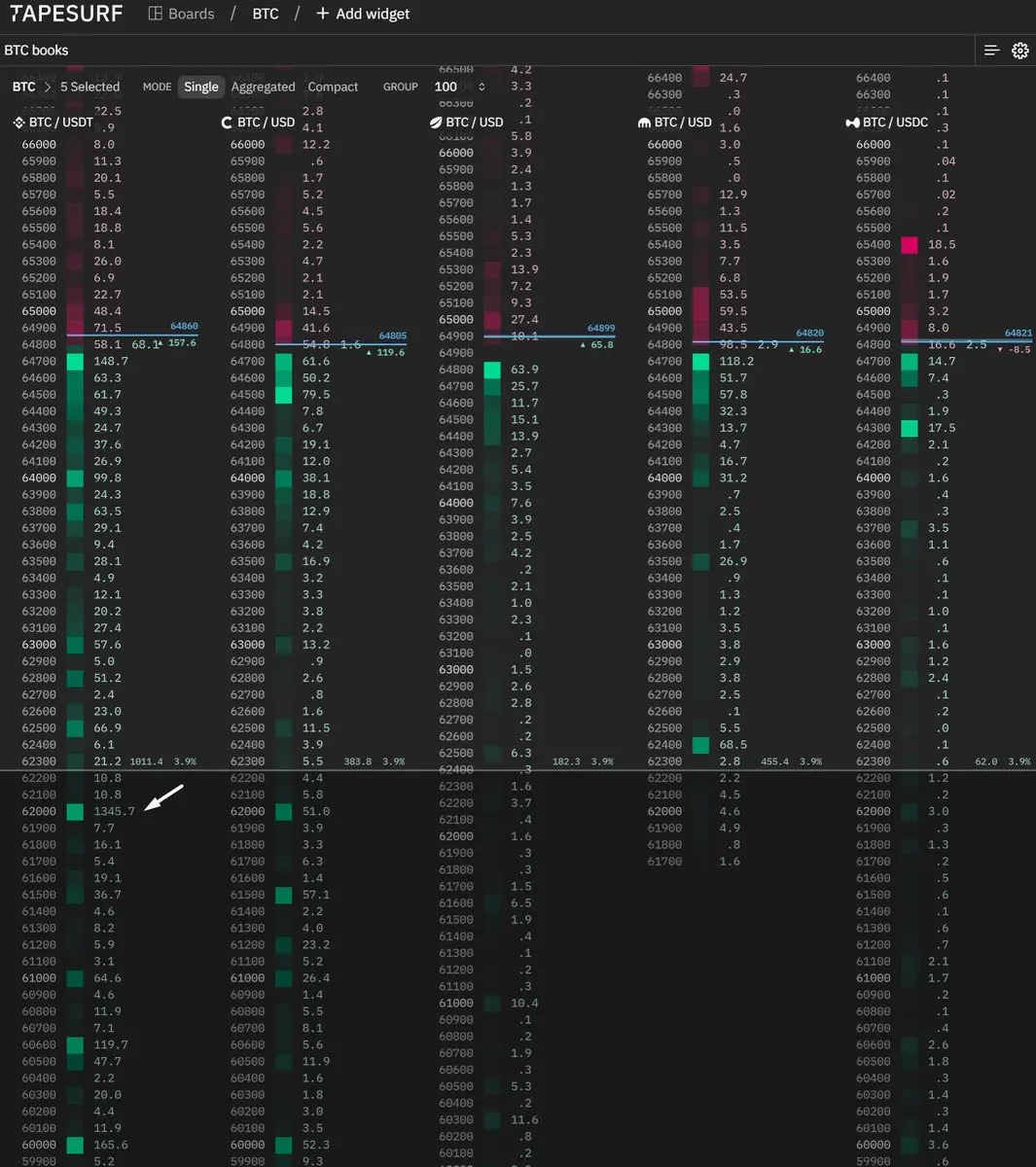Image resolution: width=1036 pixels, height=1167 pixels.
Task: Click the Coinbase BTC / USD exchange icon
Action: pyautogui.click(x=227, y=123)
